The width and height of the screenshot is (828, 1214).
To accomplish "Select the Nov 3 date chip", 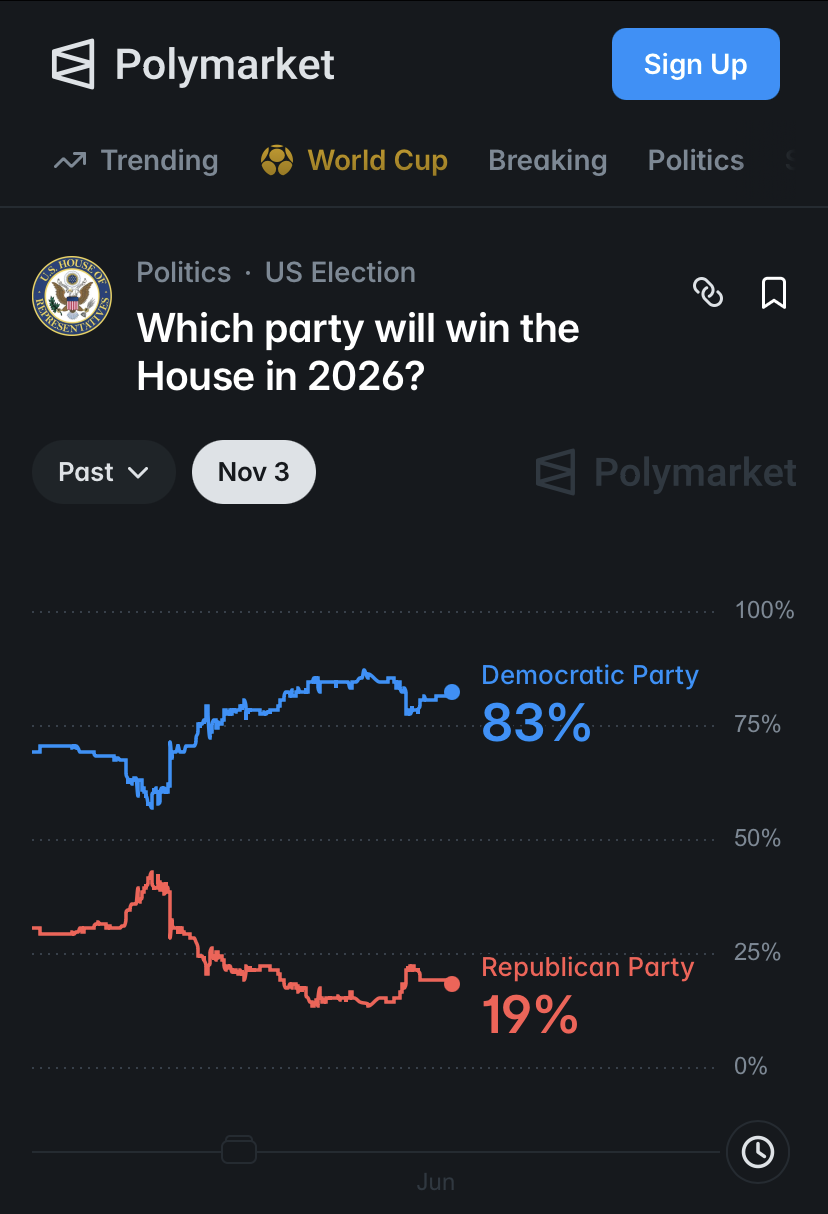I will pyautogui.click(x=254, y=472).
